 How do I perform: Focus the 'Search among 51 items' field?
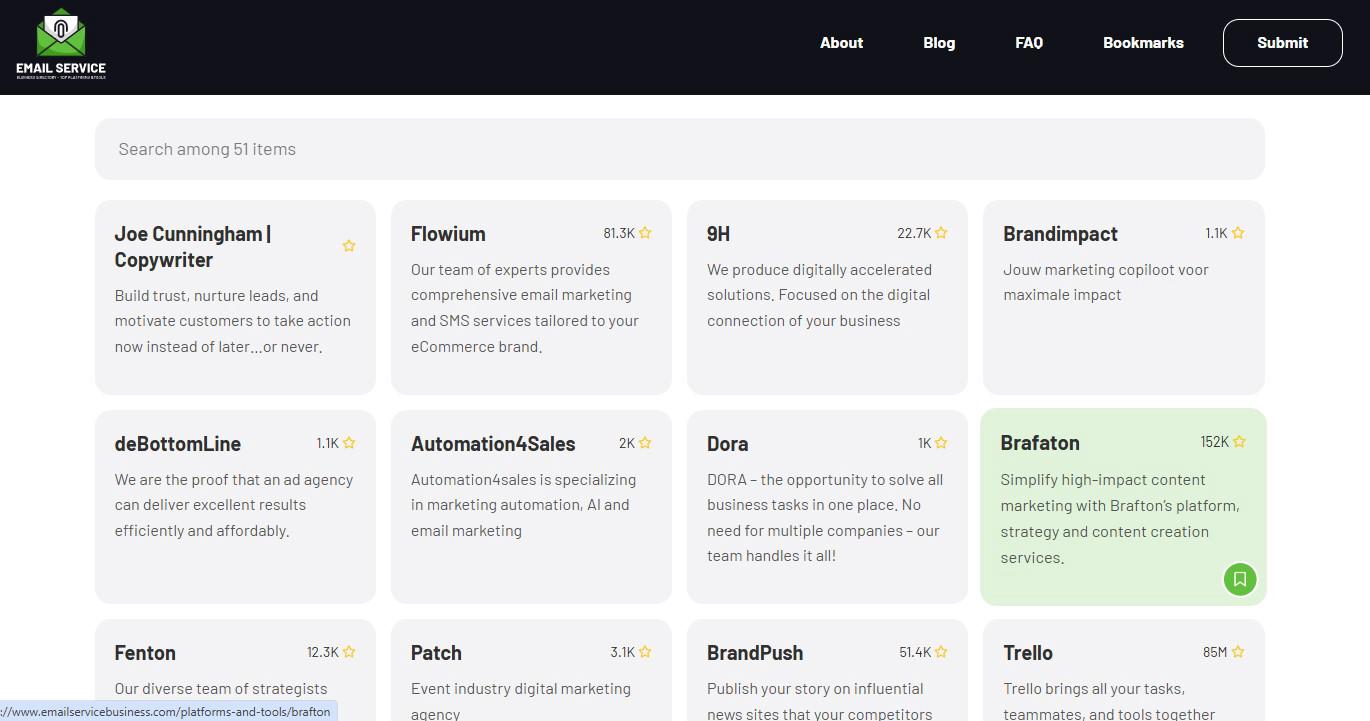pos(679,149)
